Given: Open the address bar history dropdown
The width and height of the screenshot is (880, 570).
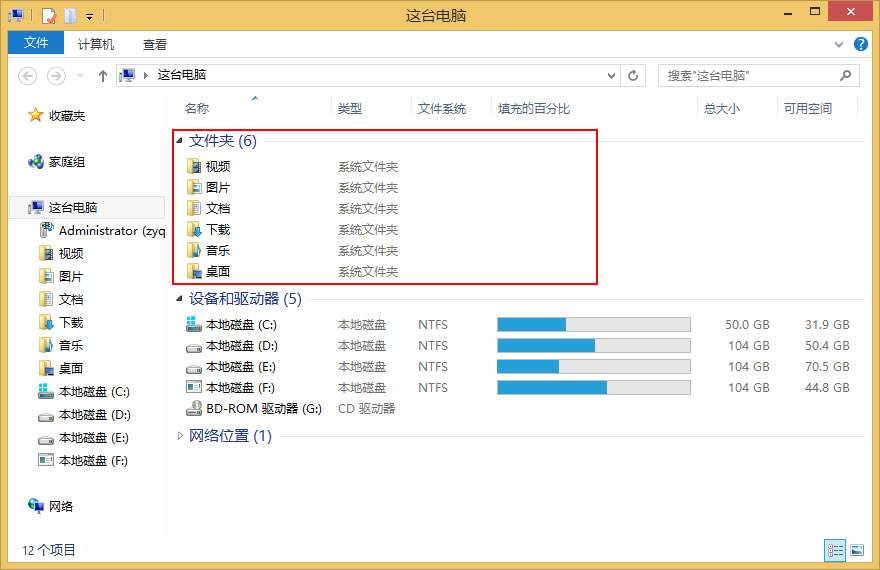Looking at the screenshot, I should click(611, 76).
